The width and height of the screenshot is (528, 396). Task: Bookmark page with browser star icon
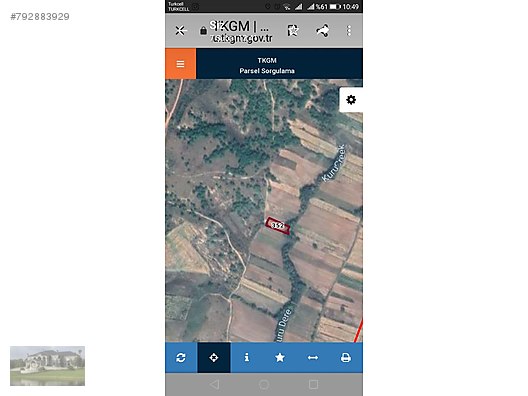click(x=293, y=31)
